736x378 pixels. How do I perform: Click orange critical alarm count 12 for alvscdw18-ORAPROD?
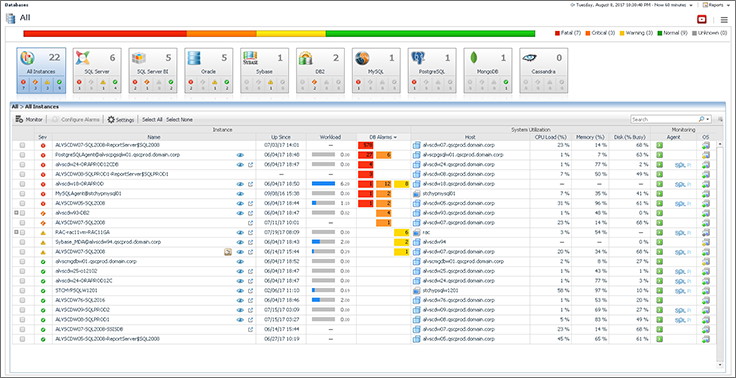point(384,184)
